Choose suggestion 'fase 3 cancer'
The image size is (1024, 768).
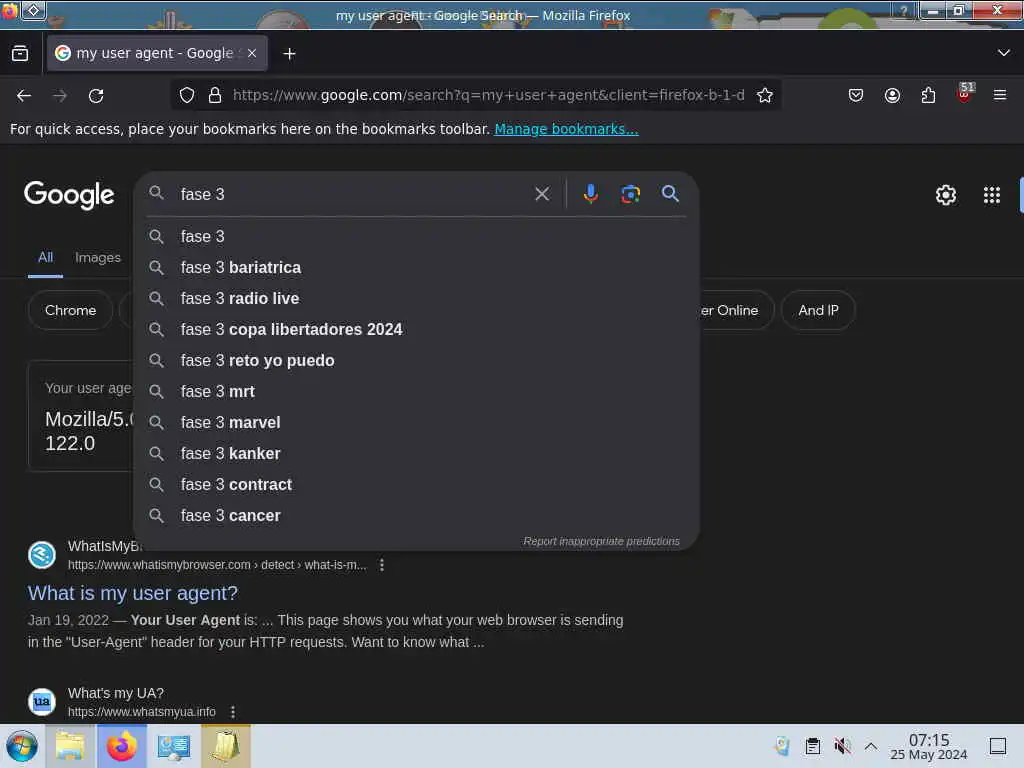click(x=416, y=516)
